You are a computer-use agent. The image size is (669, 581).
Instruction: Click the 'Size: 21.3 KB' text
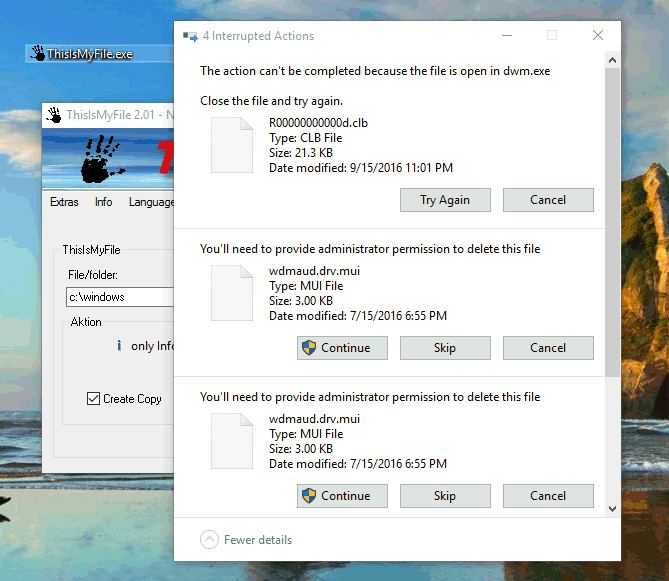301,153
